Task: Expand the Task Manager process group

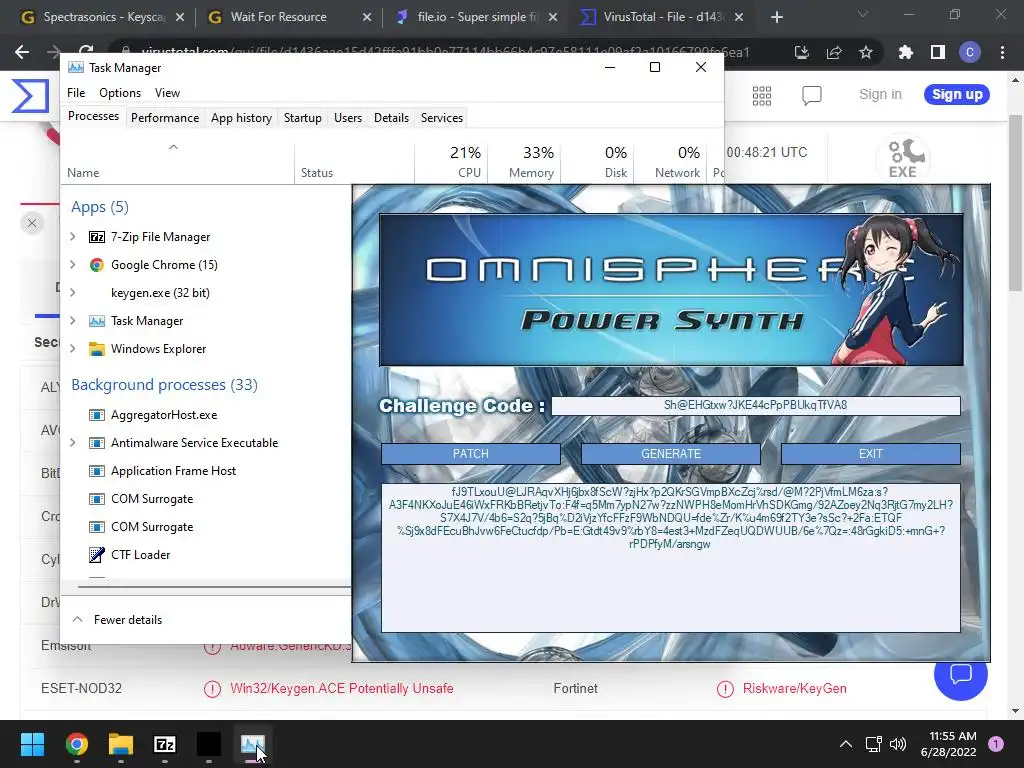Action: coord(73,321)
